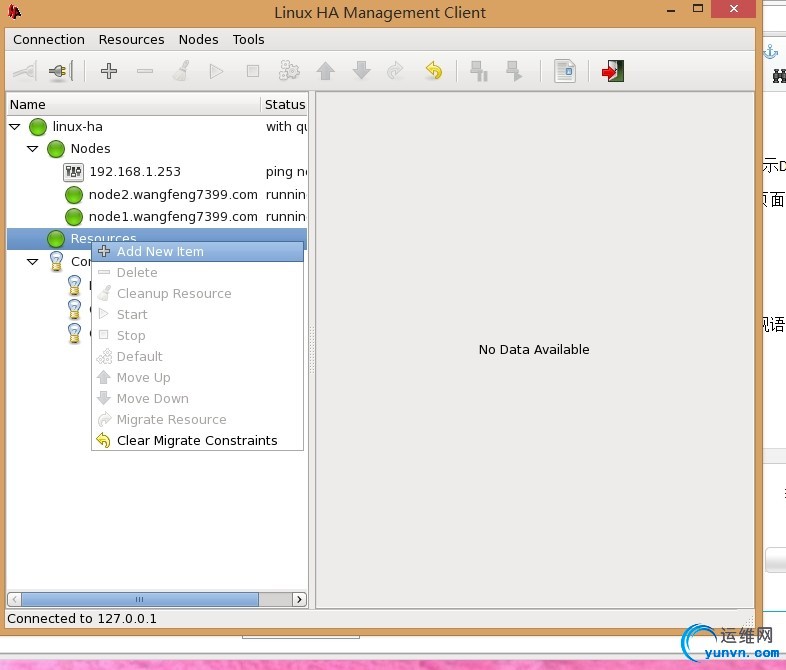
Task: Open the Resources menu
Action: [x=131, y=39]
